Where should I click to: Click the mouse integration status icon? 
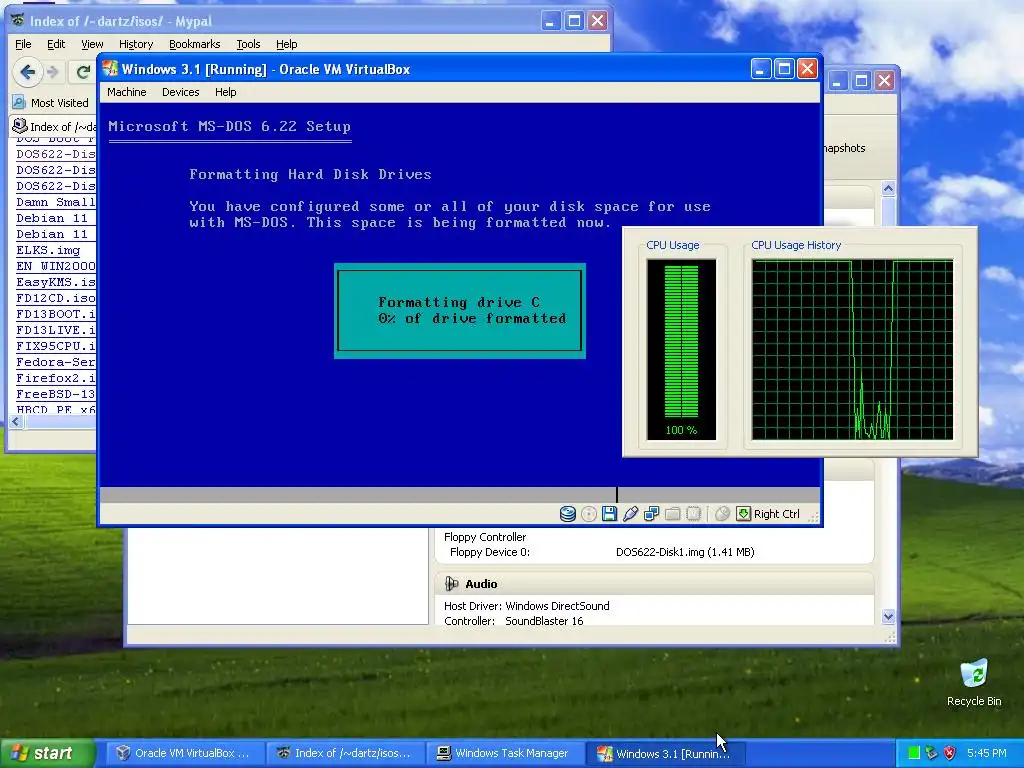(722, 514)
